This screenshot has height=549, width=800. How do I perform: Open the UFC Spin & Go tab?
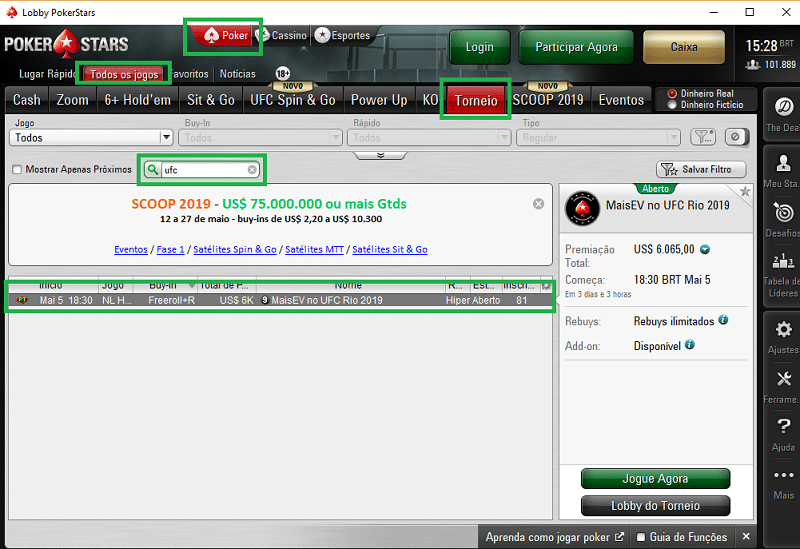tap(293, 99)
